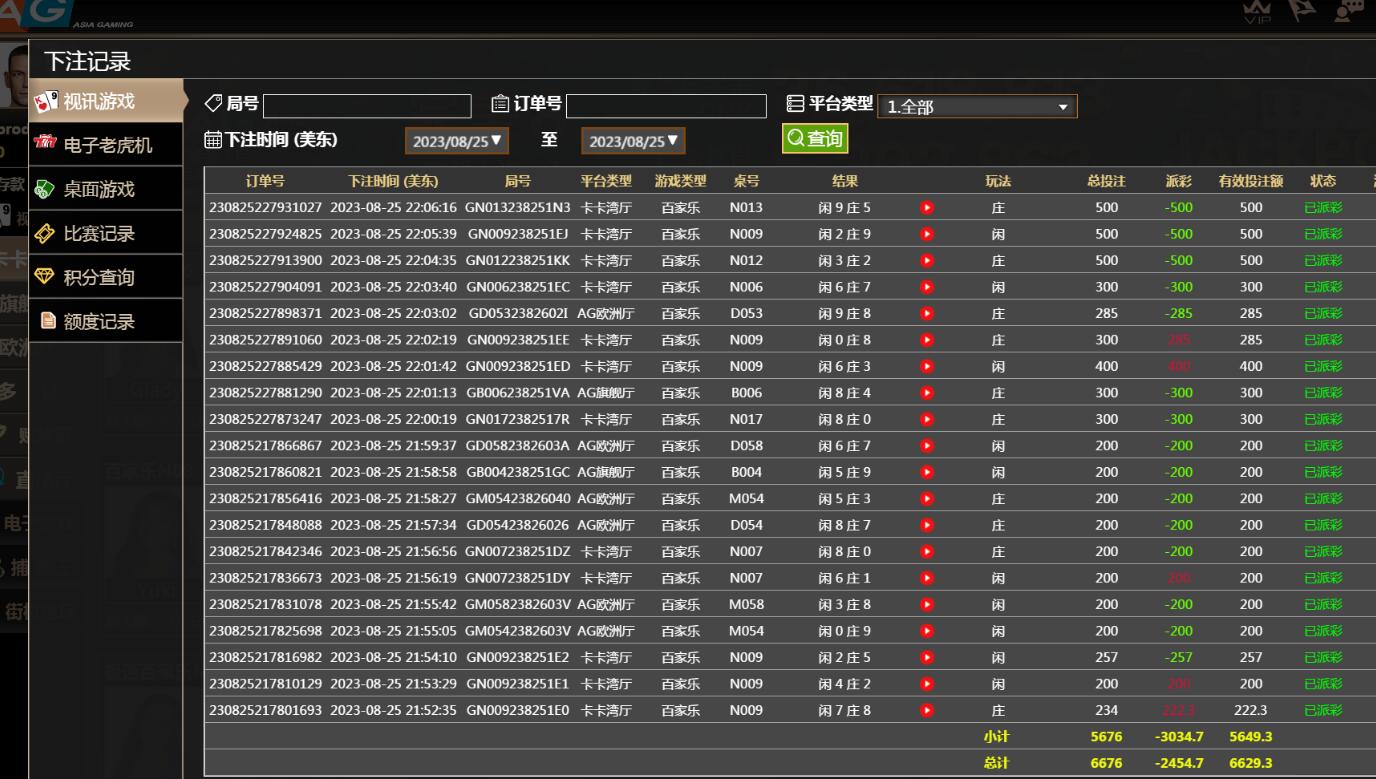
Task: Open the start date picker dropdown
Action: pos(458,141)
